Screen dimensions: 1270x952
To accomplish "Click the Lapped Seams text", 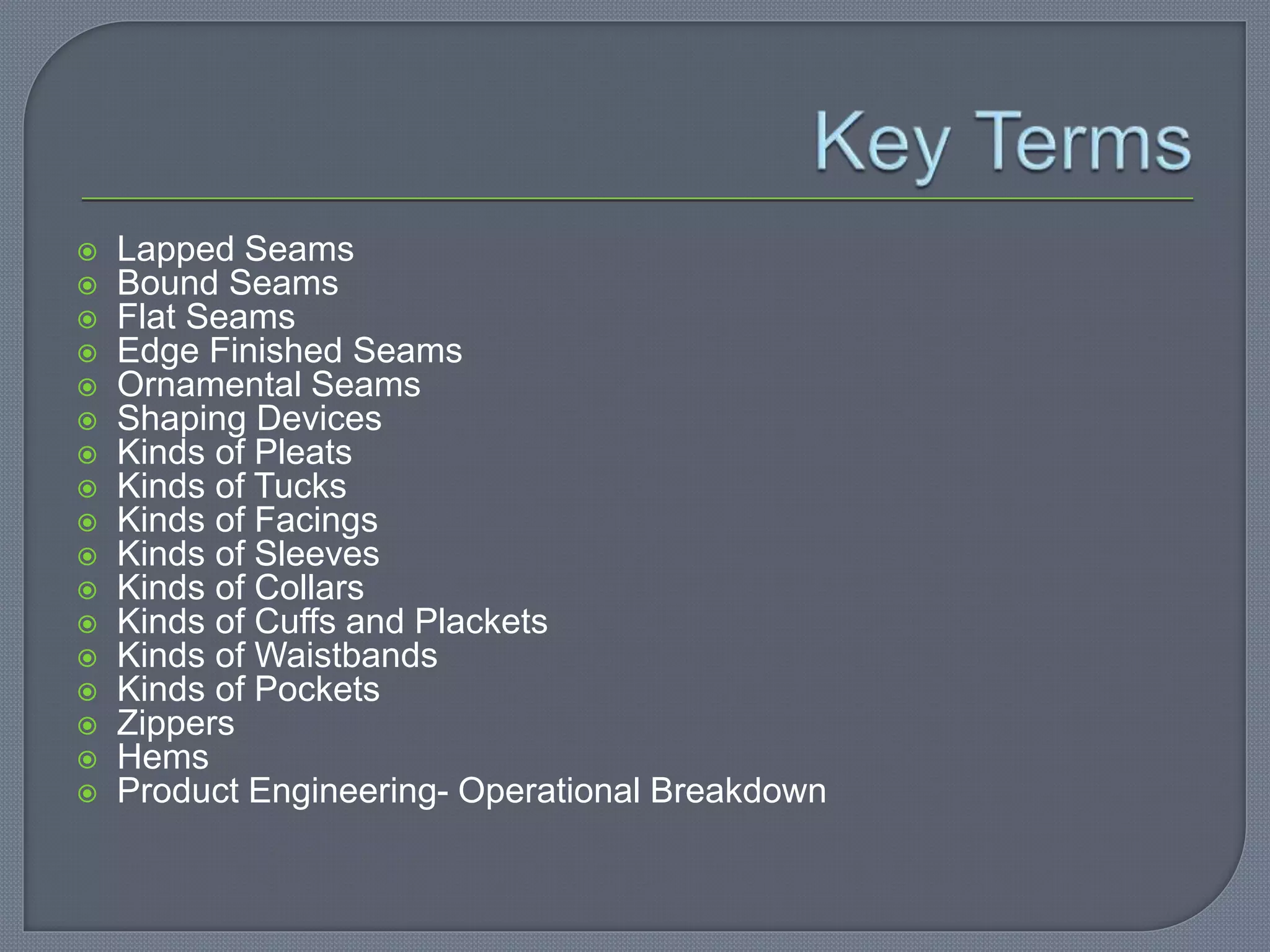I will coord(236,250).
